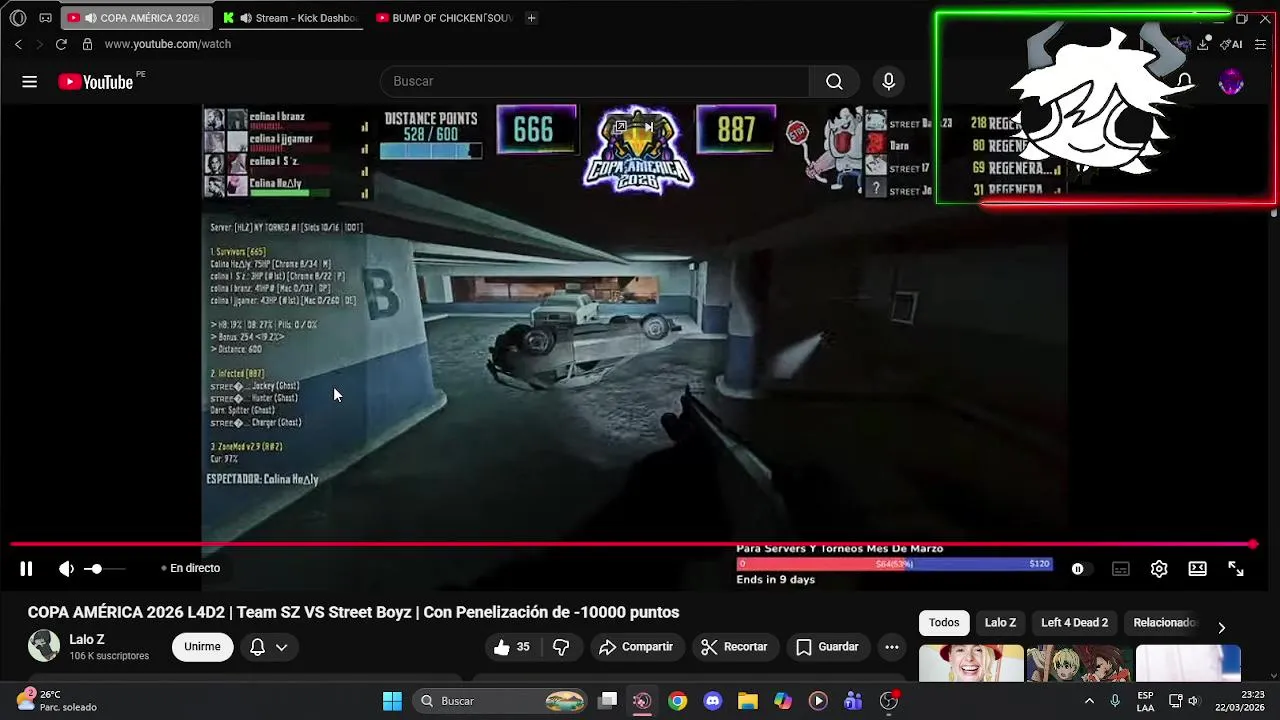The height and width of the screenshot is (720, 1280).
Task: Share the video via Compartir
Action: click(x=636, y=647)
